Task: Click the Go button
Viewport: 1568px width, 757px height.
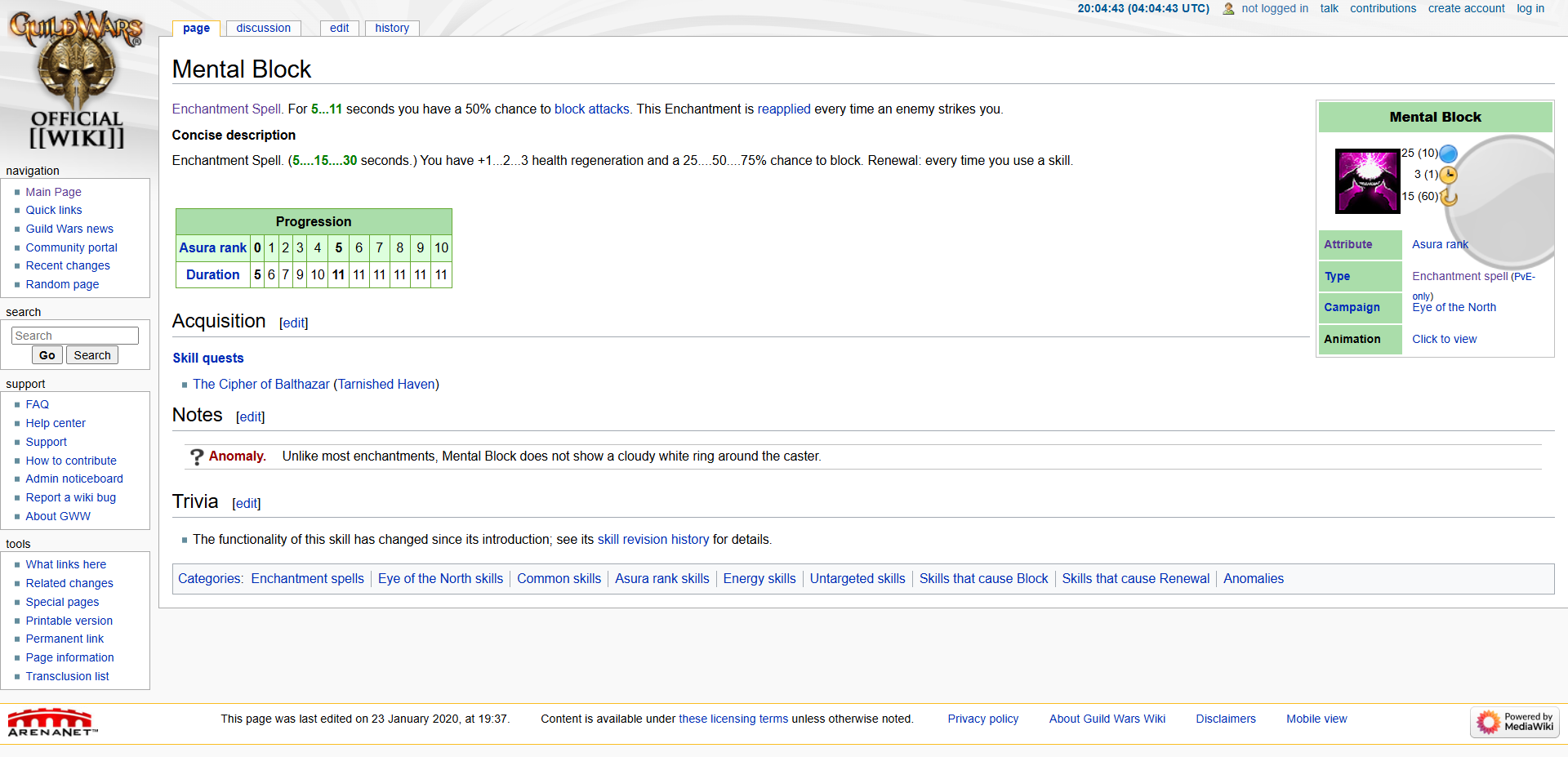Action: pos(47,355)
